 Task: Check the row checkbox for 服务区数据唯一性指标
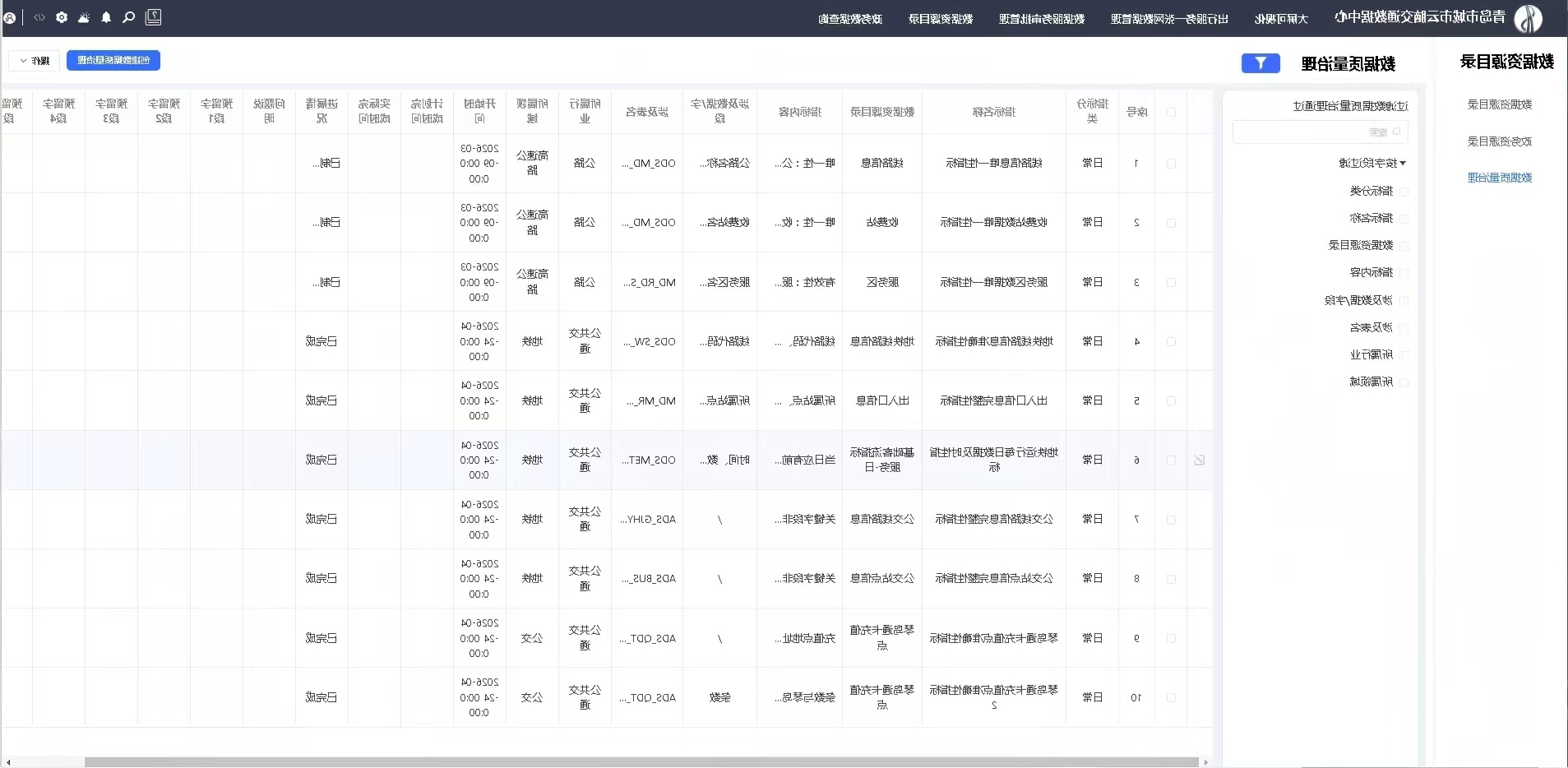pyautogui.click(x=1171, y=282)
